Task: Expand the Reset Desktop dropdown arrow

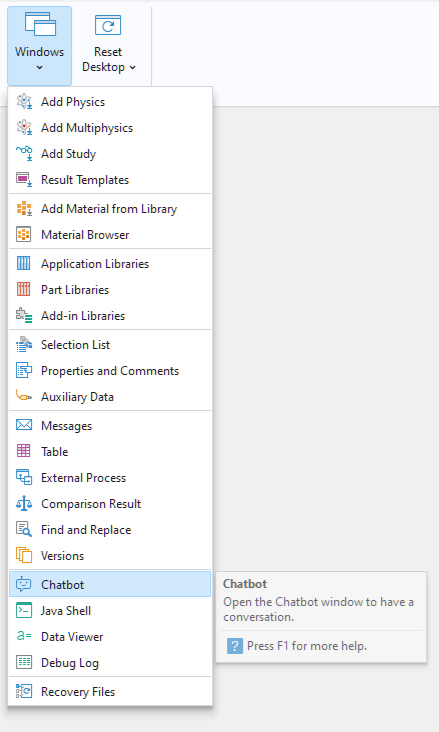Action: (x=133, y=67)
